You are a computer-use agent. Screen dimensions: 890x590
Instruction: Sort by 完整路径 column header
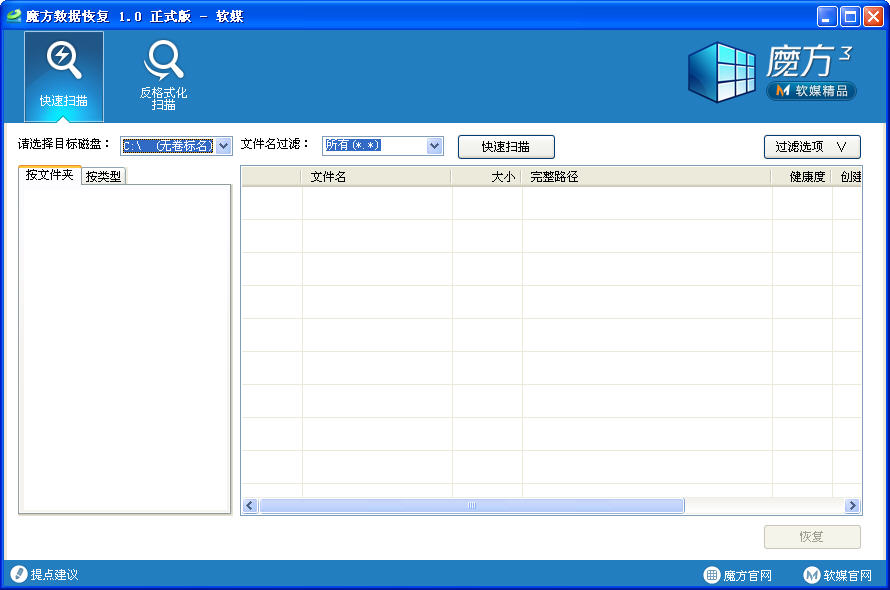pyautogui.click(x=646, y=177)
